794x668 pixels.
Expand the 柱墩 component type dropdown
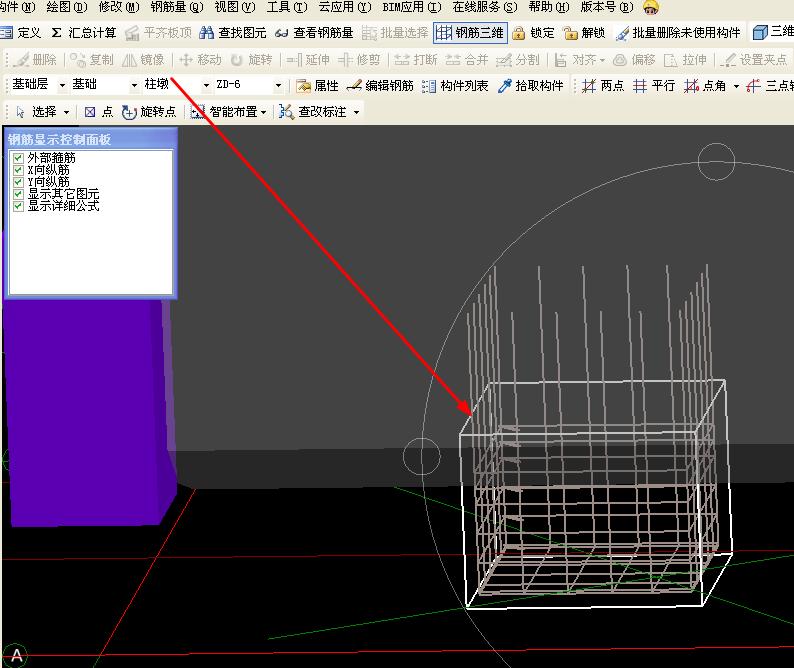(x=206, y=86)
